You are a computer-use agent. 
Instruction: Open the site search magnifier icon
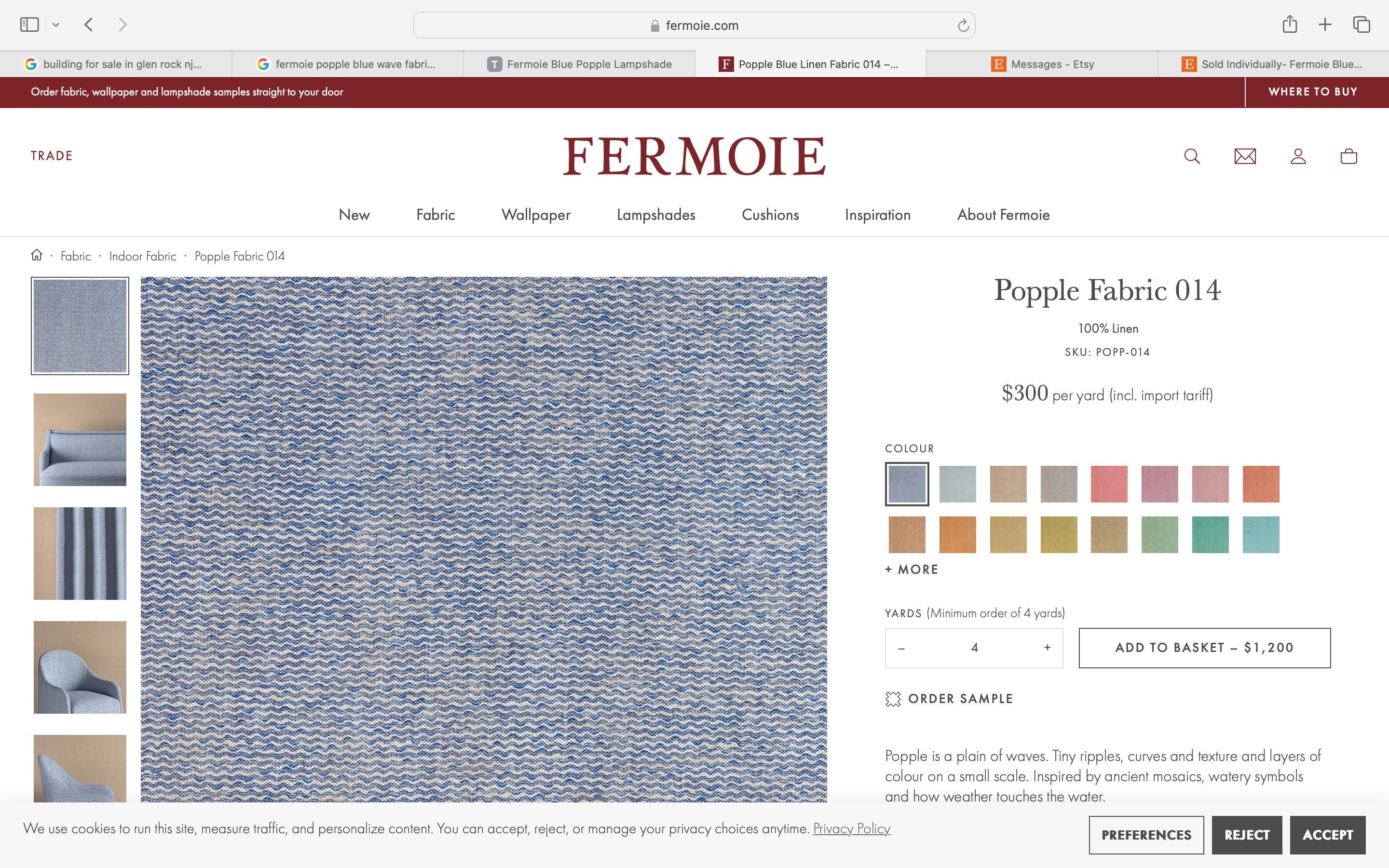tap(1192, 156)
